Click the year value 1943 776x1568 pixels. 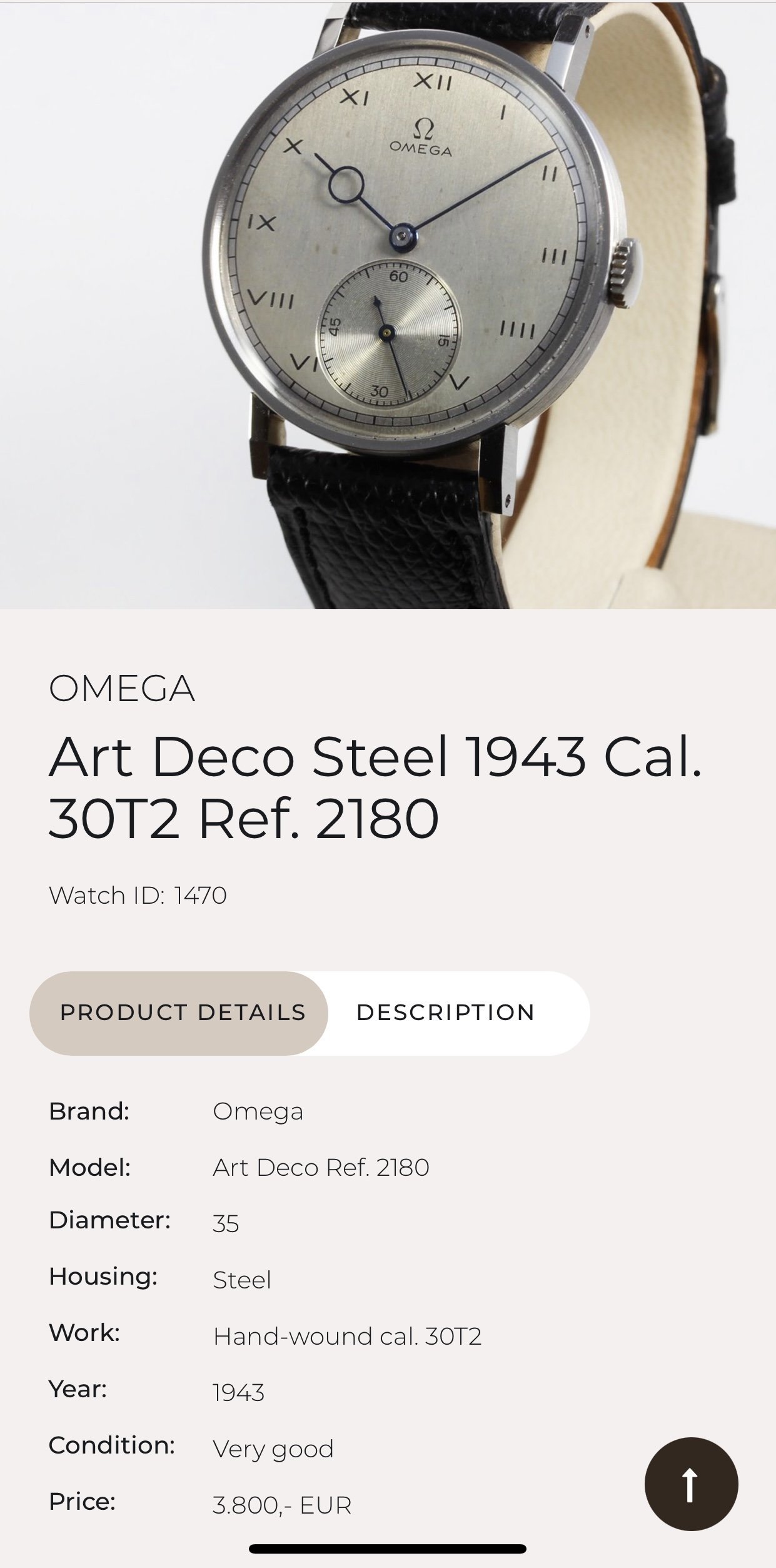238,1392
